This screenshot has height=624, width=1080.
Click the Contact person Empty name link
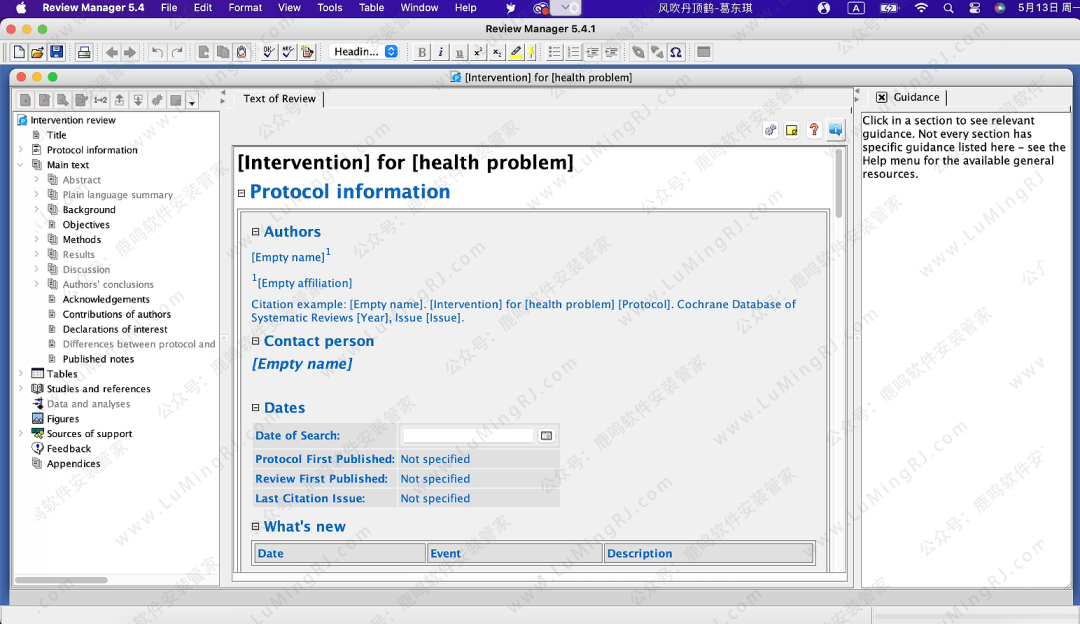302,364
